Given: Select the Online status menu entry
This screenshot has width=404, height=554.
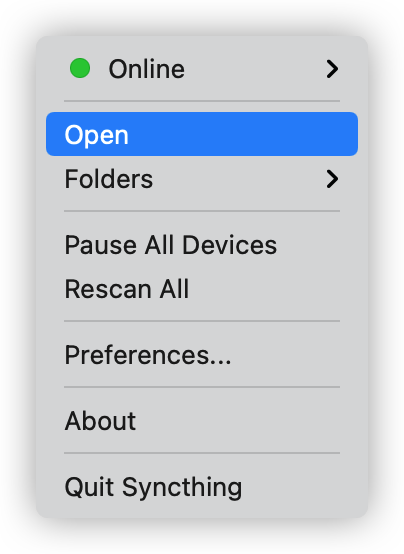Looking at the screenshot, I should [202, 69].
